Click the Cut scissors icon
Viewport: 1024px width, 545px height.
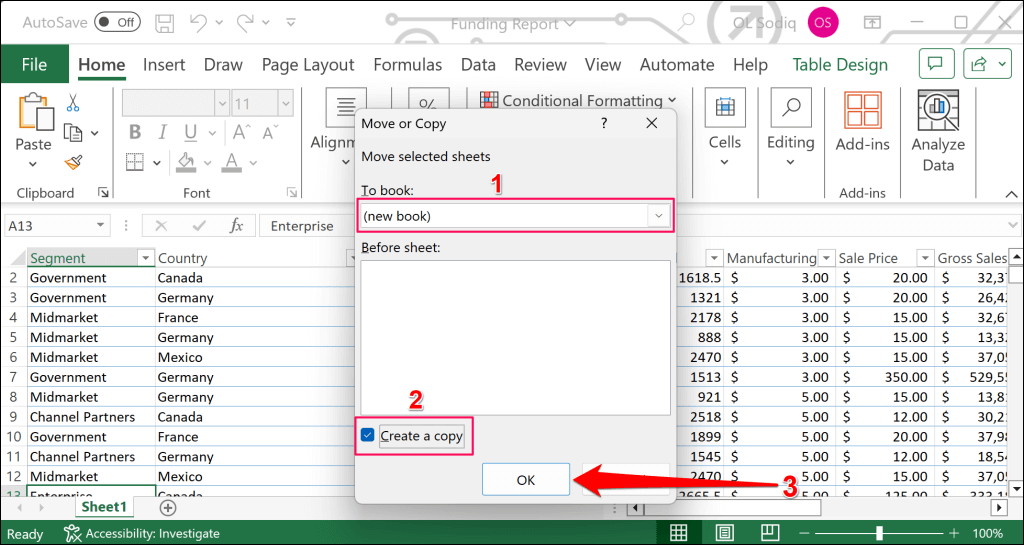(x=72, y=102)
